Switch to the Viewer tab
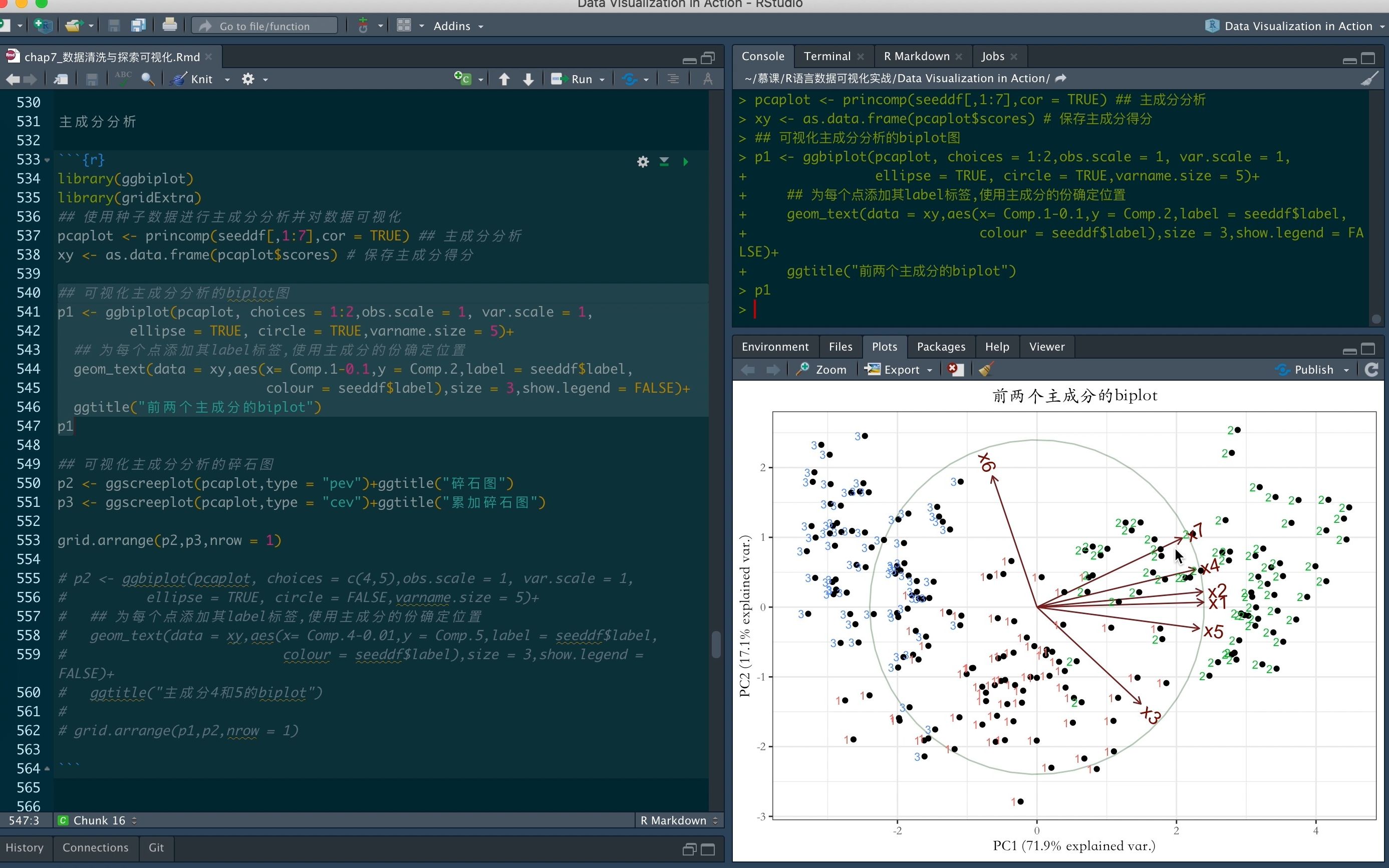The width and height of the screenshot is (1389, 868). [1047, 347]
